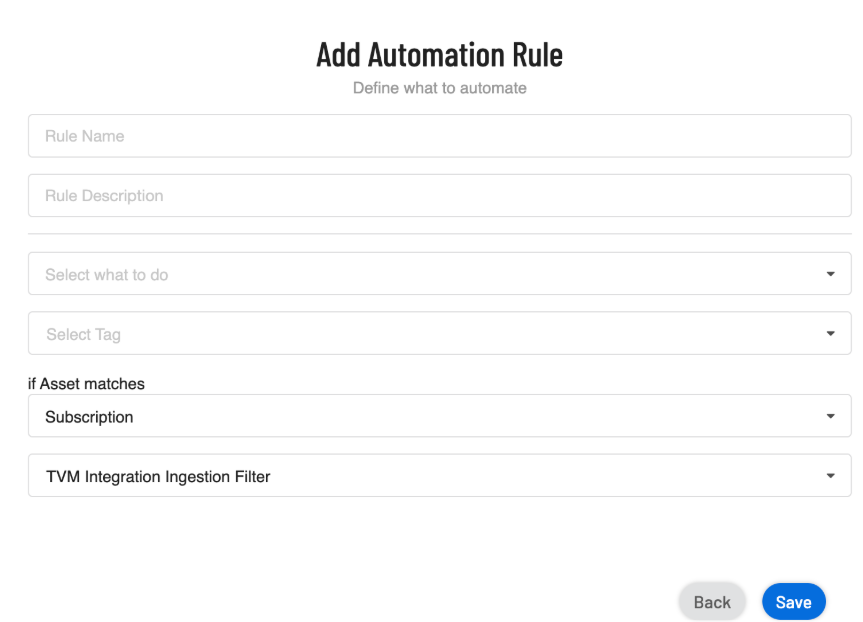Click the "Add Automation Rule" heading
Screen dimensions: 863x622
point(439,54)
